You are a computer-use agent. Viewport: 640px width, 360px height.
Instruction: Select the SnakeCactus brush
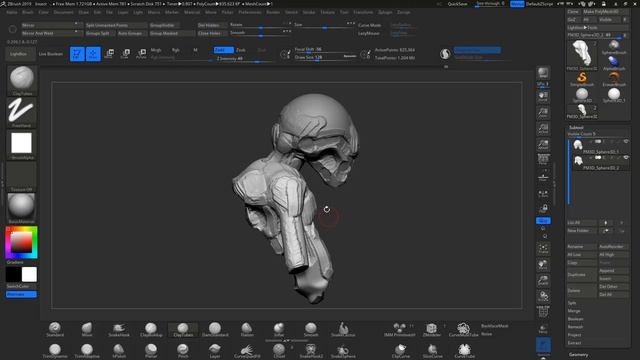pyautogui.click(x=343, y=329)
